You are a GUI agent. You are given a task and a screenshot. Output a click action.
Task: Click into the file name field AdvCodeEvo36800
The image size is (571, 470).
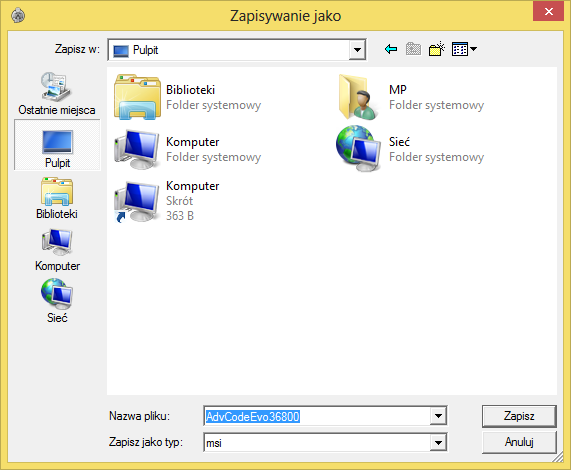[317, 416]
